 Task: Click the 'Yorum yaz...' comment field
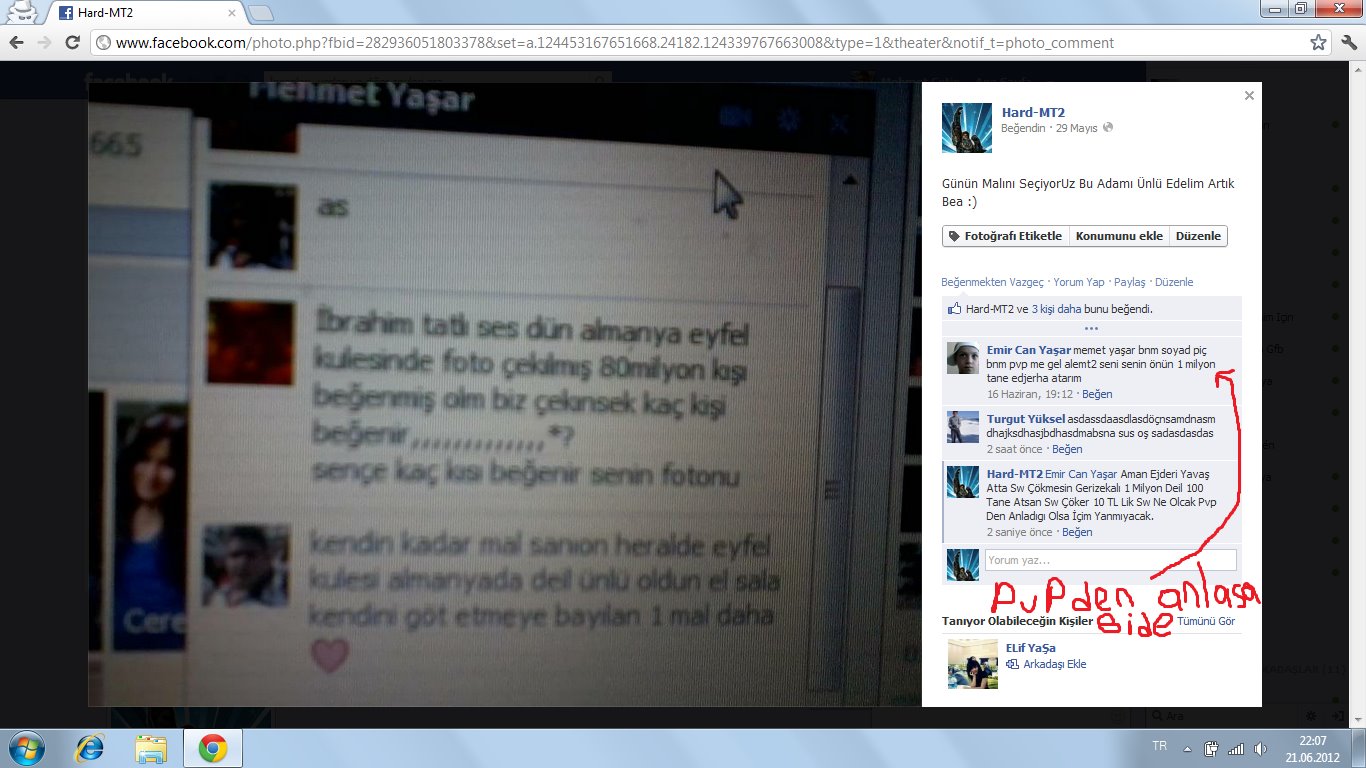[x=1111, y=560]
